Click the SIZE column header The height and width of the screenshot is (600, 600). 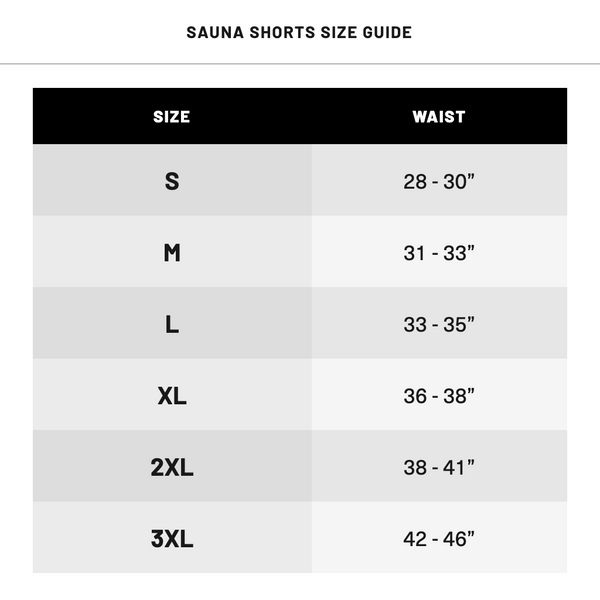point(171,116)
